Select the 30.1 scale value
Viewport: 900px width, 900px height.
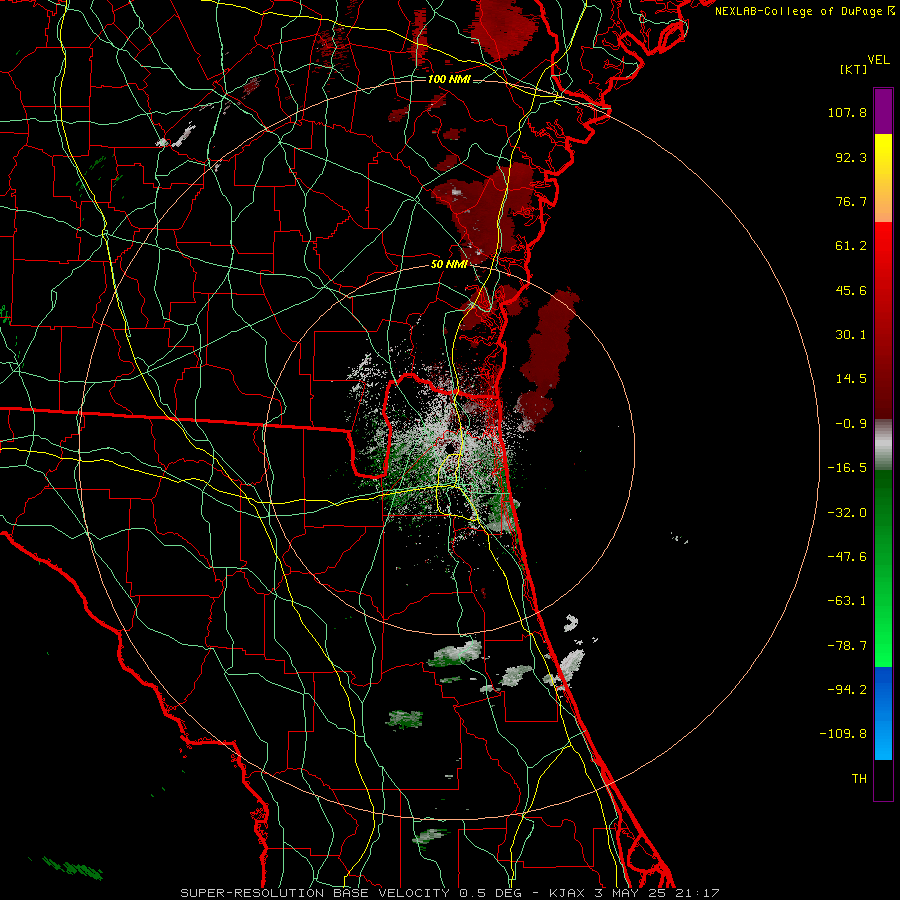[851, 335]
